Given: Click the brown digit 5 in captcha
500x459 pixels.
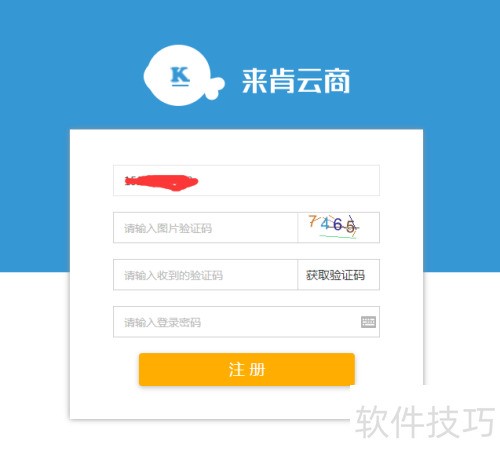Looking at the screenshot, I should pyautogui.click(x=350, y=227).
